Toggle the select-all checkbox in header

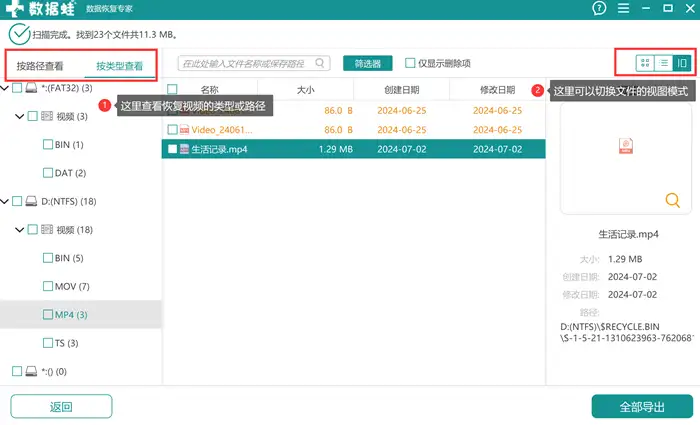point(172,89)
